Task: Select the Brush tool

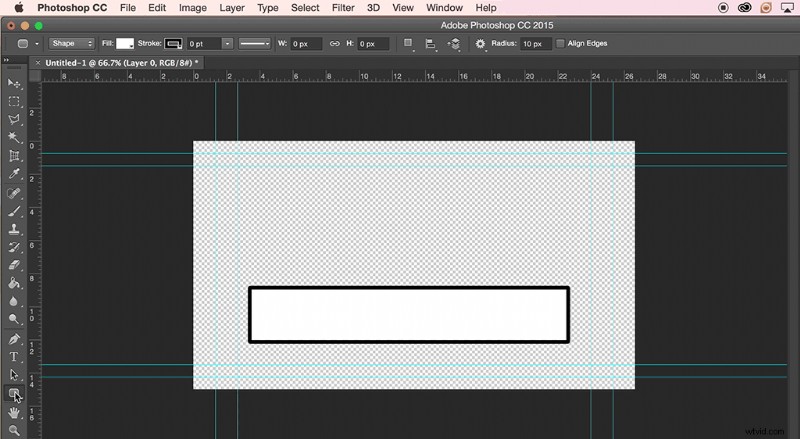Action: pyautogui.click(x=14, y=211)
